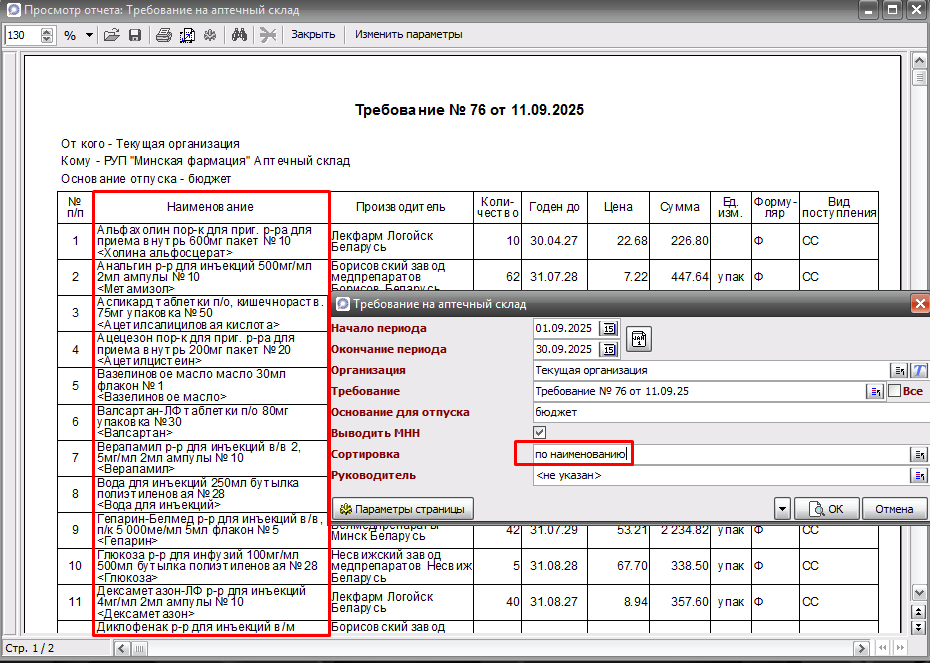Click the Основание для отпуска input field
This screenshot has height=663, width=930.
731,412
